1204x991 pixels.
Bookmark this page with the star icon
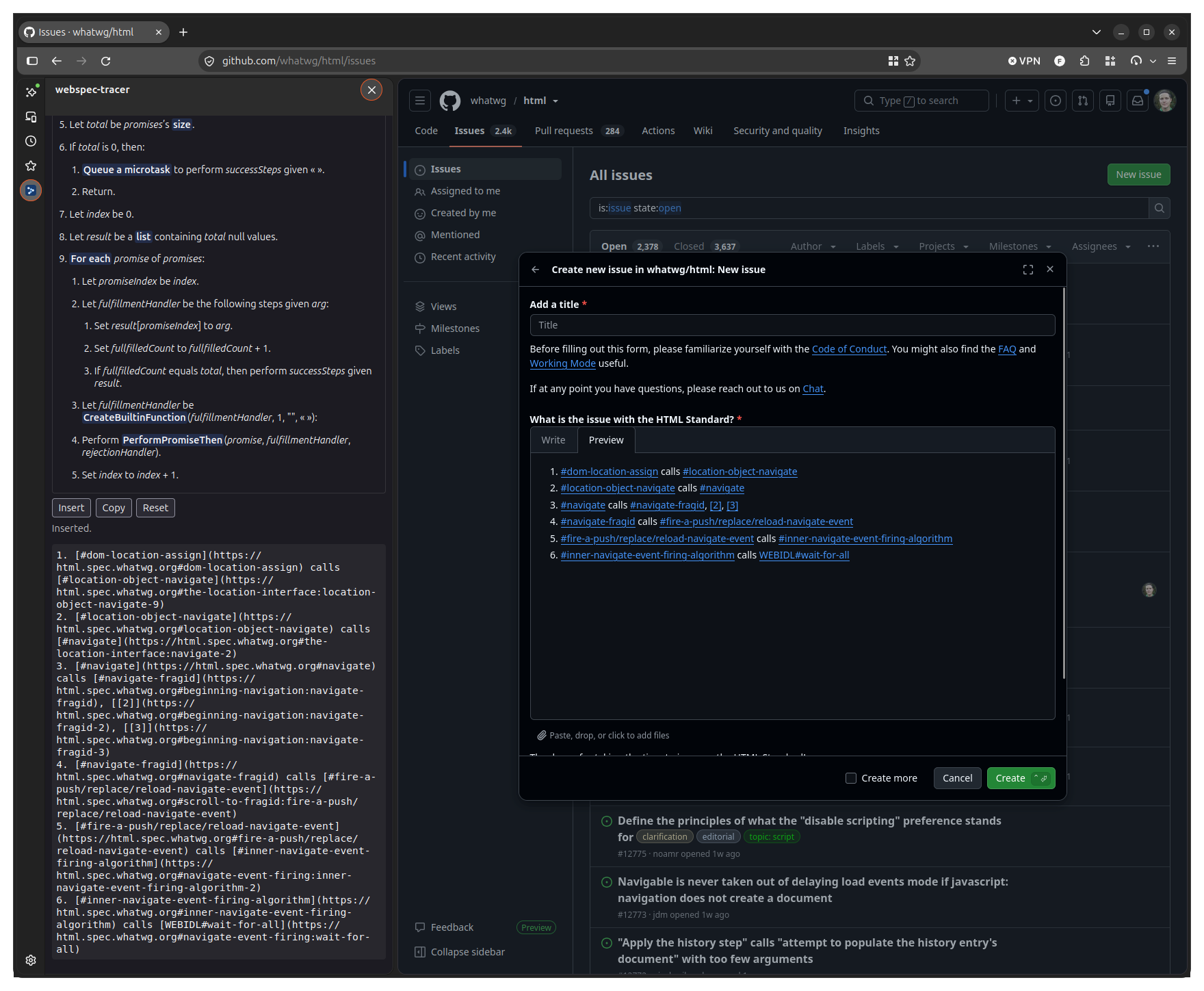point(910,61)
